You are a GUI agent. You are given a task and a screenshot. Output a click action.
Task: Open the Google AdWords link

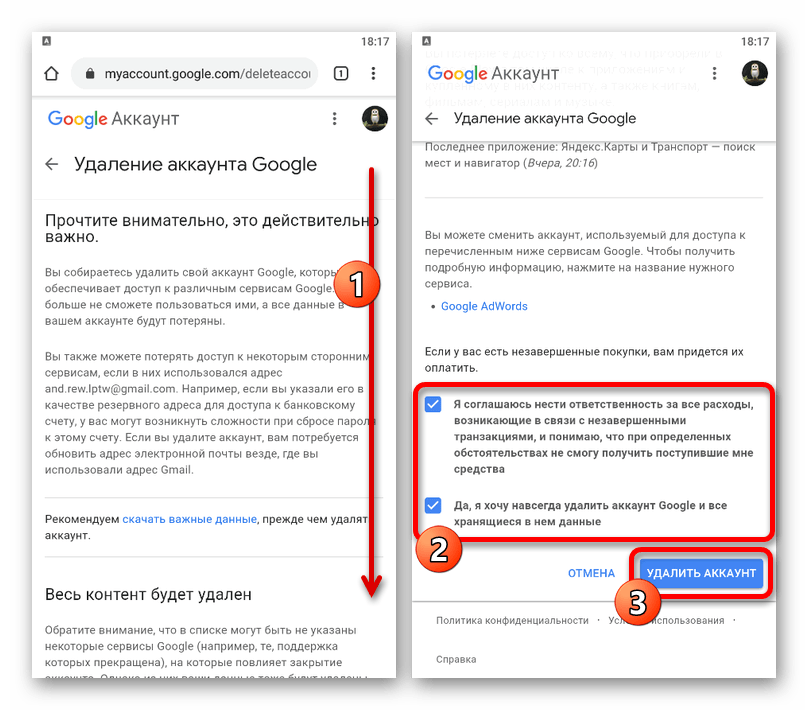484,306
